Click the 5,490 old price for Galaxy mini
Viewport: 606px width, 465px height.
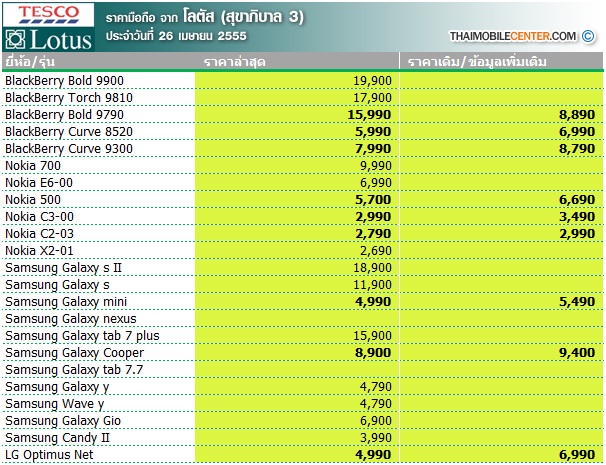[x=577, y=302]
